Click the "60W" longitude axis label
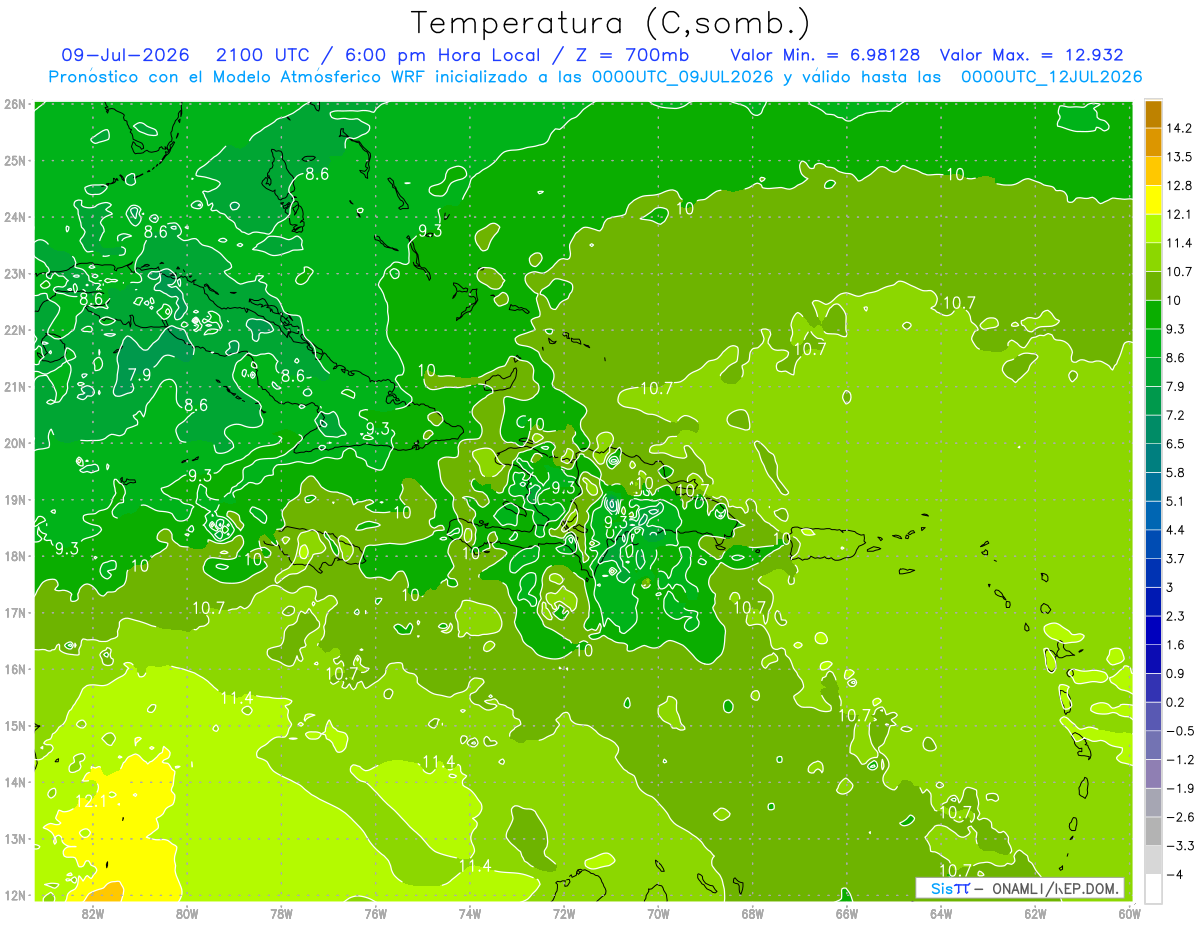Screen dimensions: 1200x927 click(1130, 913)
